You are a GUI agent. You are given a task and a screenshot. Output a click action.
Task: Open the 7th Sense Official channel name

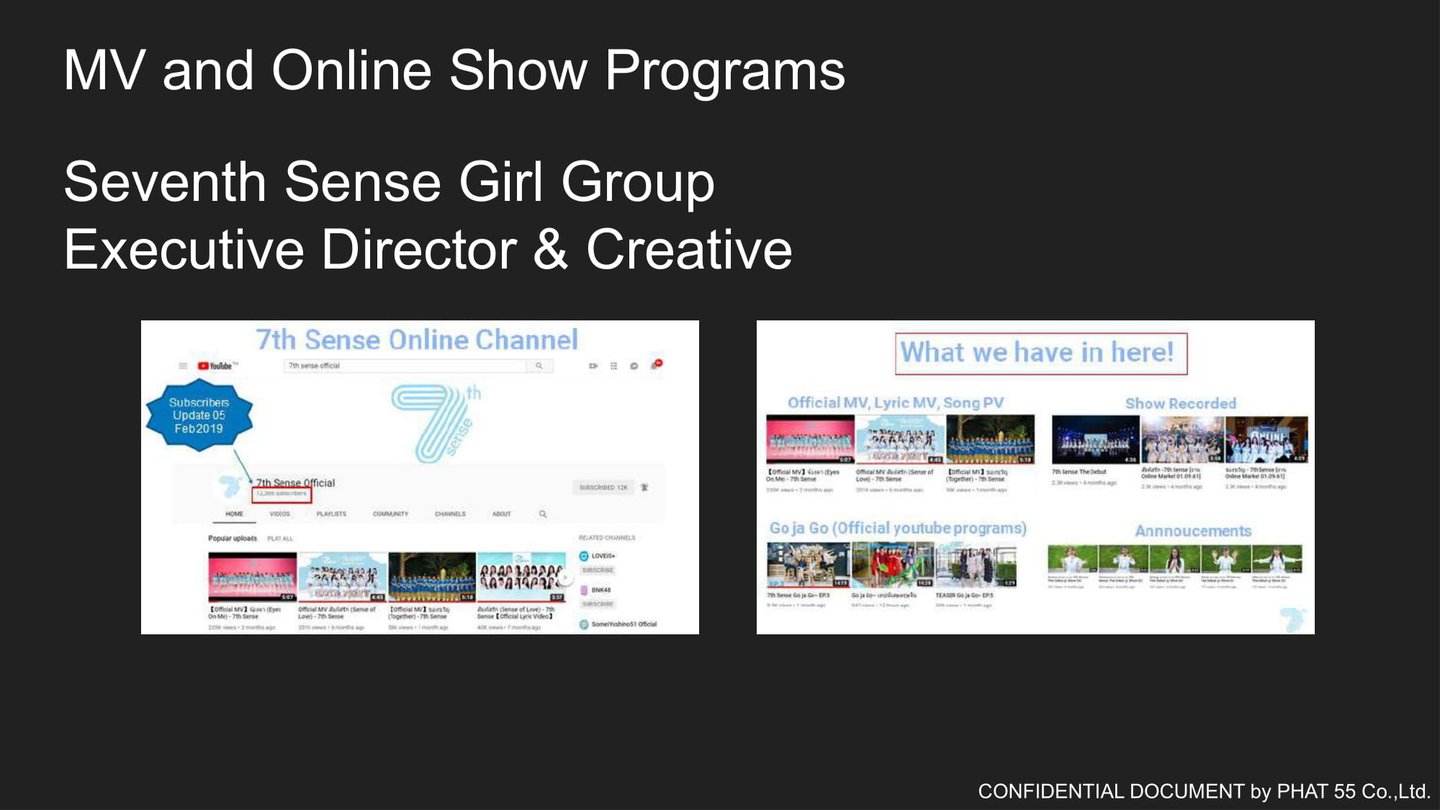tap(295, 483)
